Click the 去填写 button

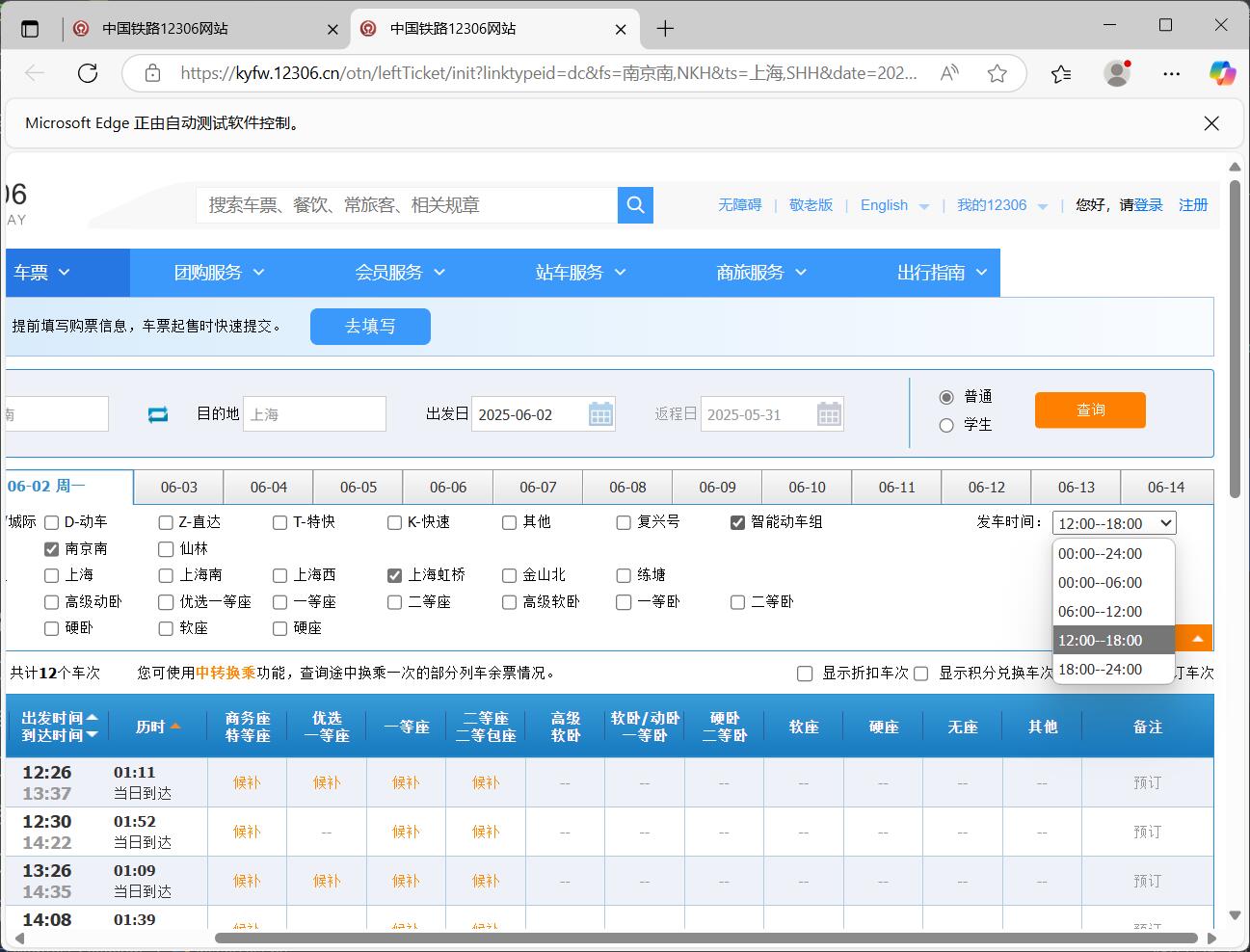pos(370,327)
